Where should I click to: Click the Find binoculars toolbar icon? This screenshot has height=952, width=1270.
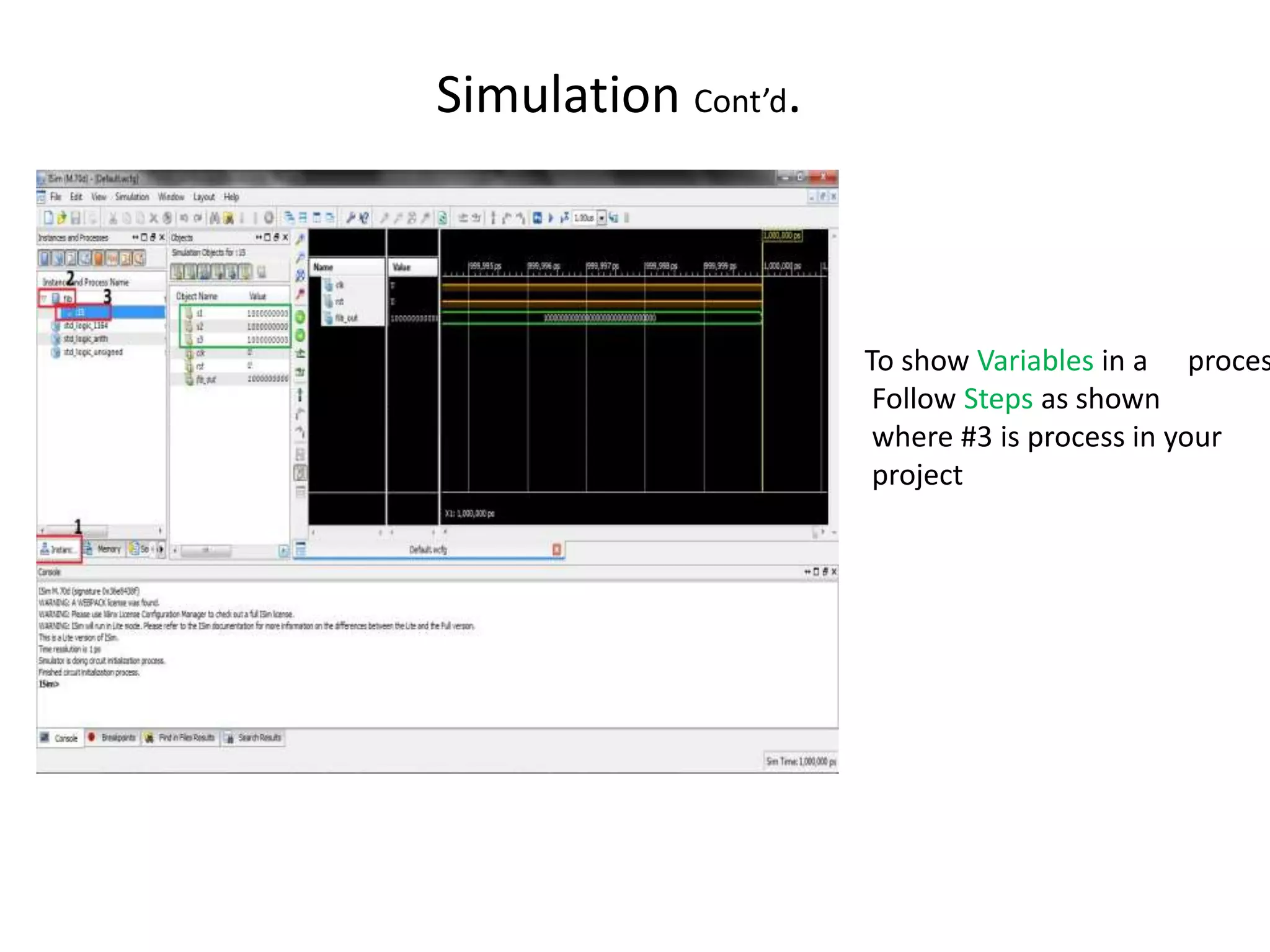[214, 218]
